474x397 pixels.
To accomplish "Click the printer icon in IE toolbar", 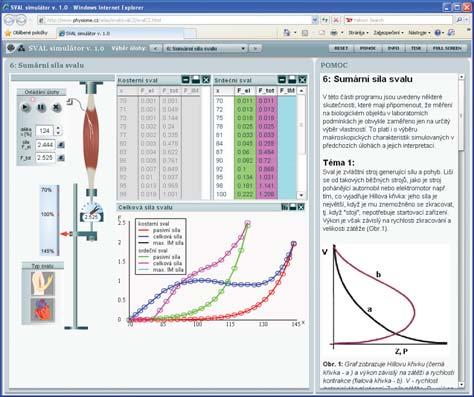I will 333,33.
